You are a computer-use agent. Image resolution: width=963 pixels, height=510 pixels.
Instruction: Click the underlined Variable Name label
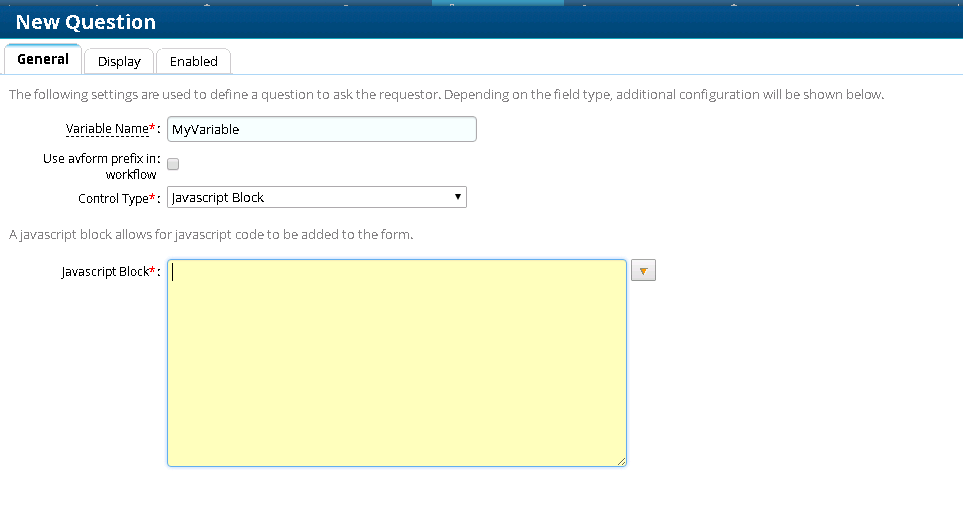(x=106, y=129)
